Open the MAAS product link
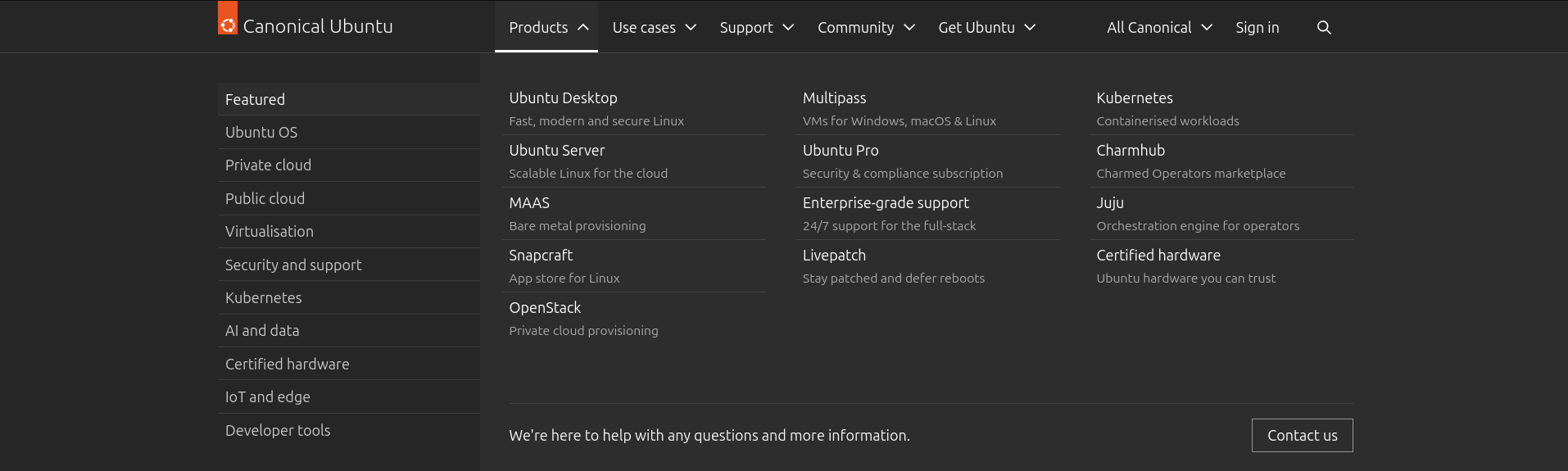 pyautogui.click(x=529, y=202)
